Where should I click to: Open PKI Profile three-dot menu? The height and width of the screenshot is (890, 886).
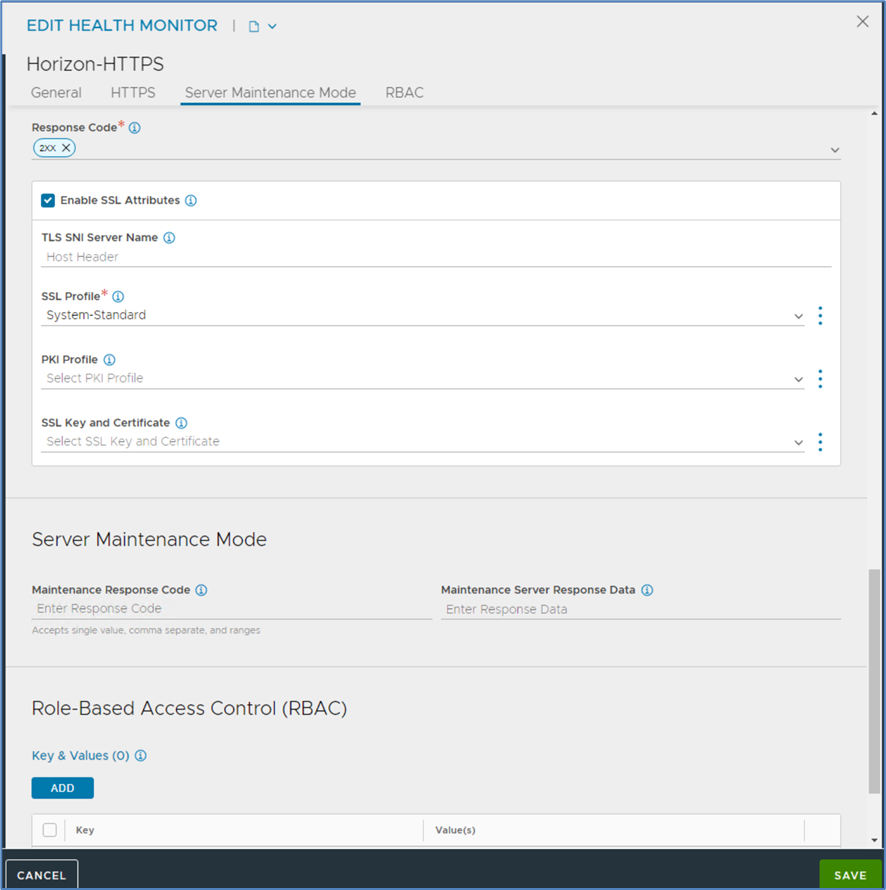coord(820,379)
